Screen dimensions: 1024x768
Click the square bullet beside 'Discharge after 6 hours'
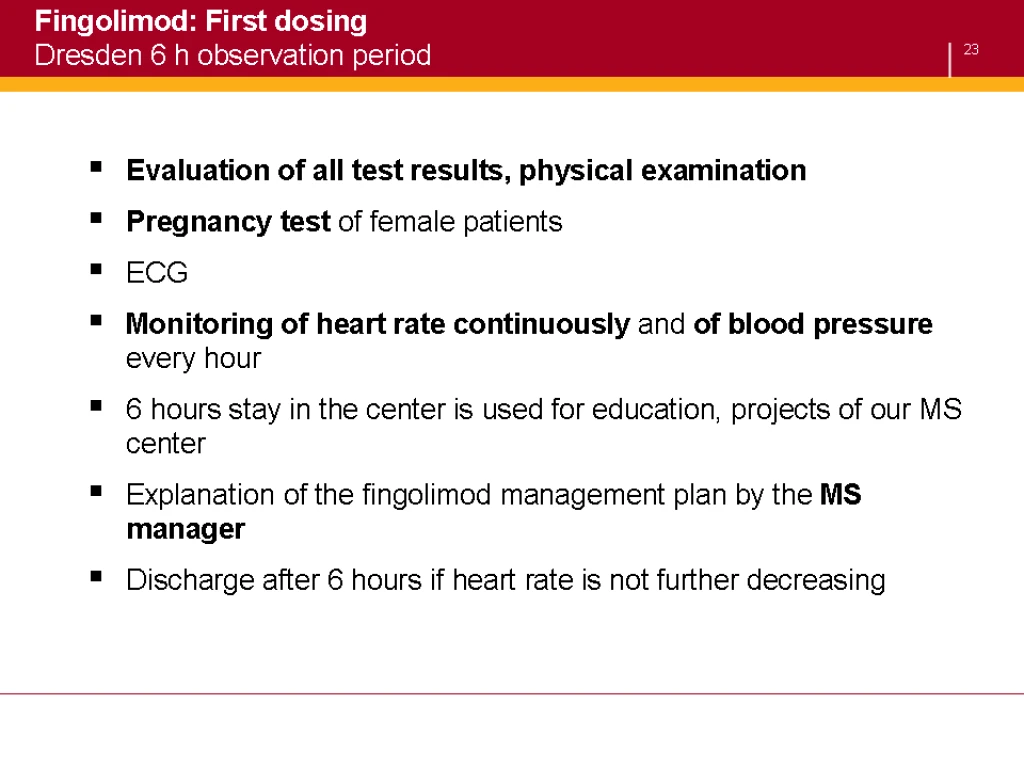click(x=97, y=576)
